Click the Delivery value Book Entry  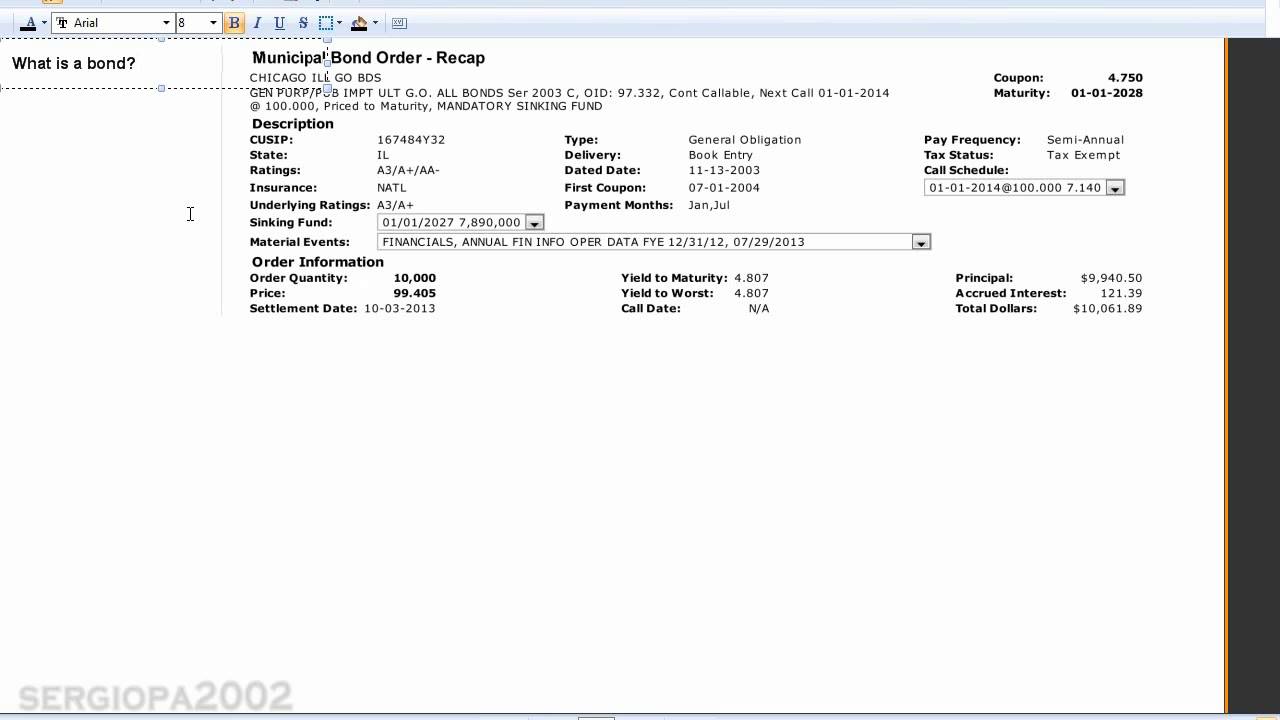tap(721, 155)
